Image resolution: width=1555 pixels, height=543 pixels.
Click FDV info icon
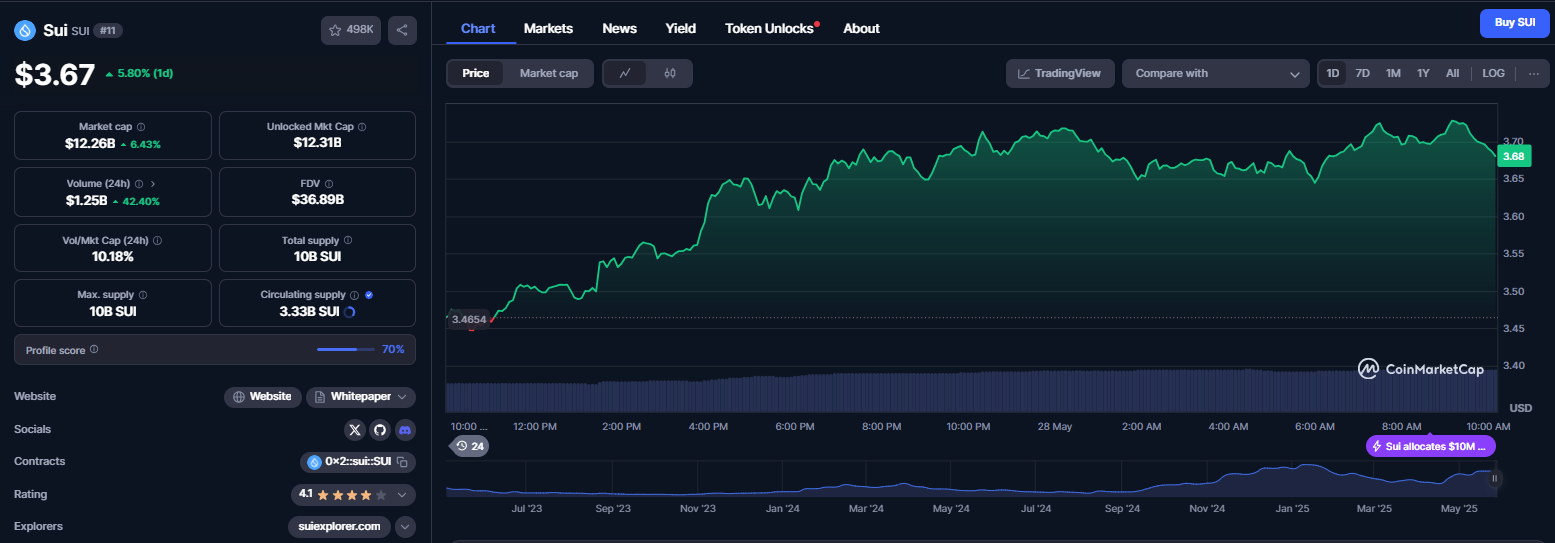pos(329,184)
